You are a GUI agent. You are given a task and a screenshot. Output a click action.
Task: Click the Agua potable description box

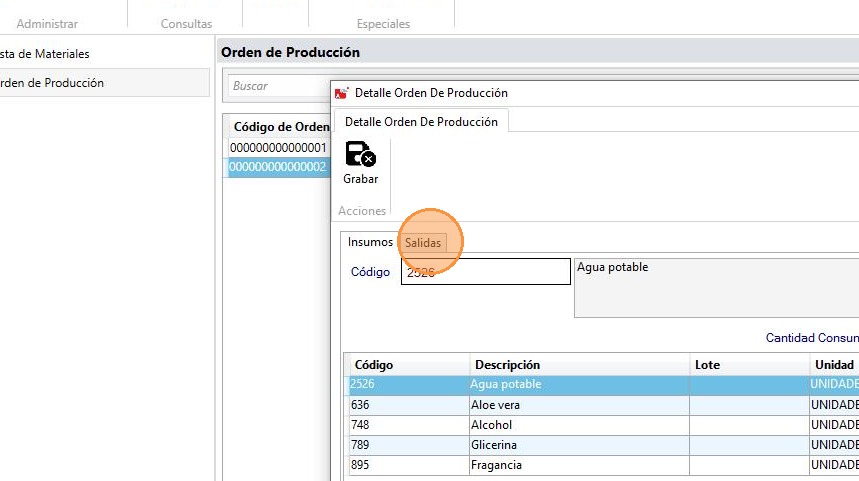(715, 287)
